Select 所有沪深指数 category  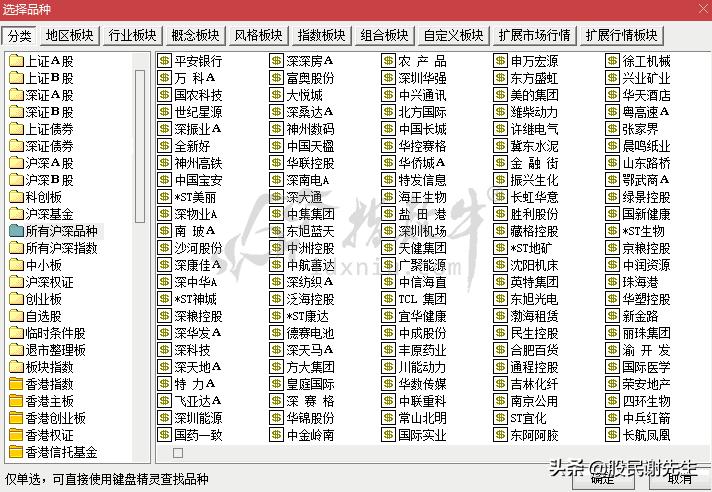pyautogui.click(x=61, y=248)
